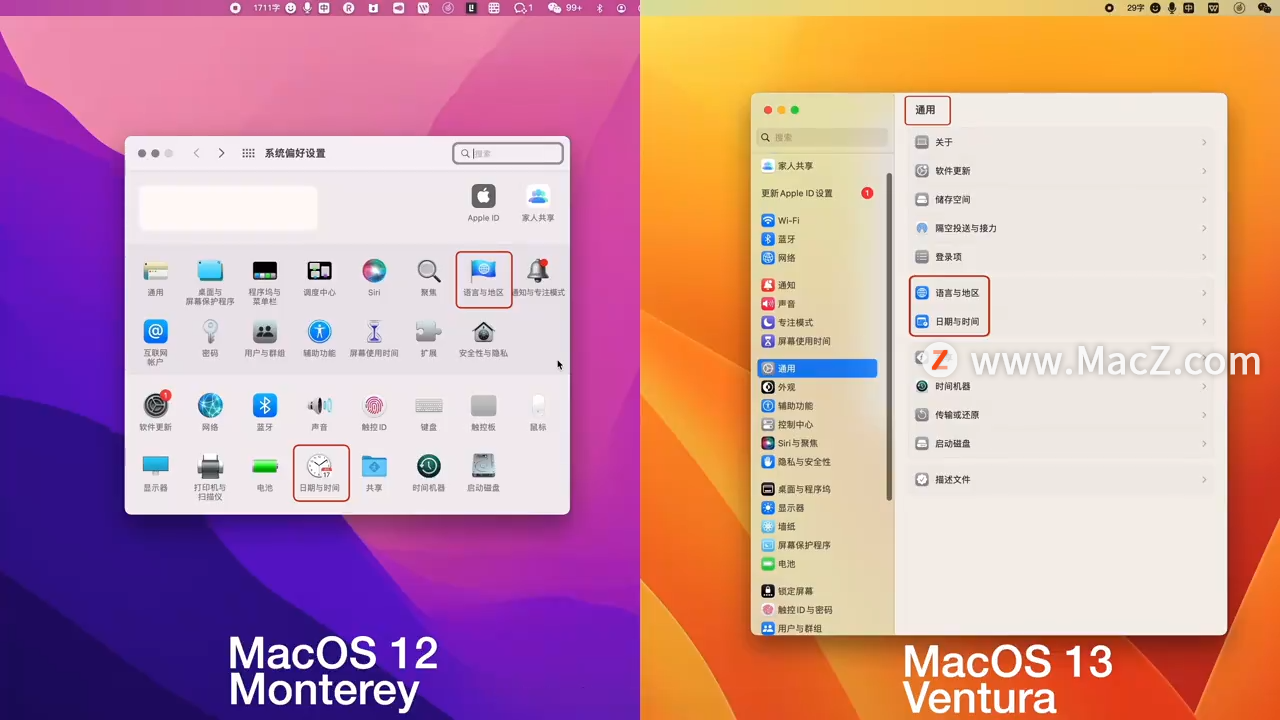The height and width of the screenshot is (720, 1280).
Task: Open the 传输或还原 row
Action: (x=1061, y=414)
